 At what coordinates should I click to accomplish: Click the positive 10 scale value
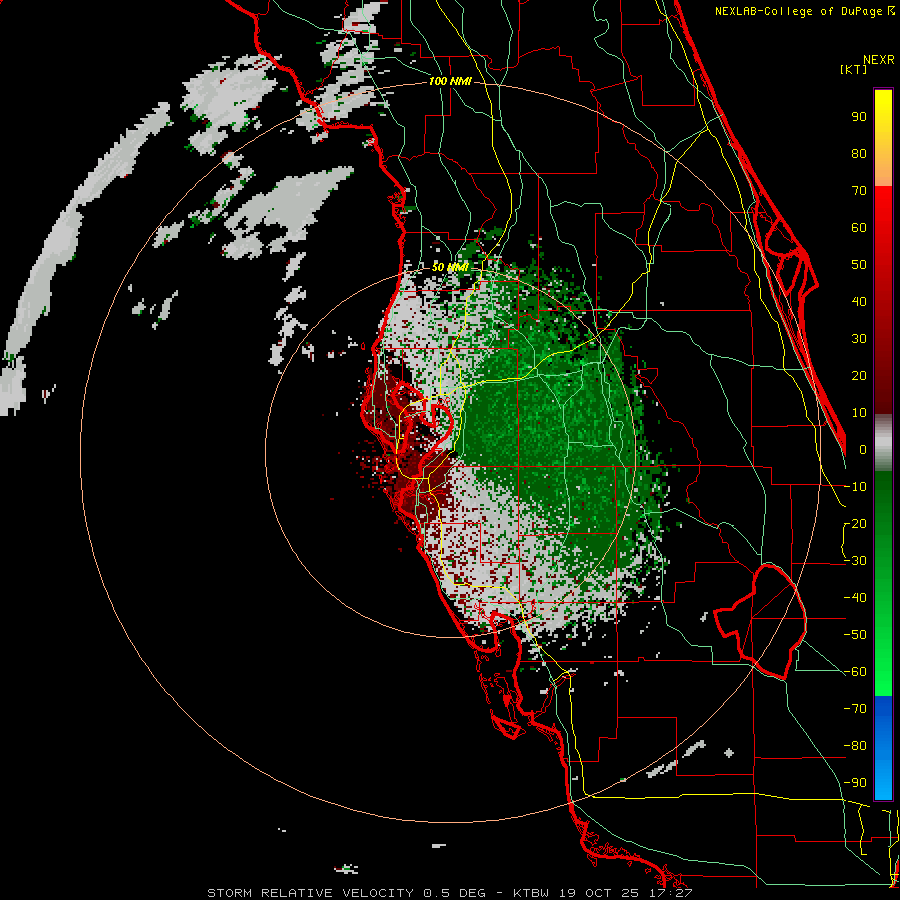coord(859,413)
